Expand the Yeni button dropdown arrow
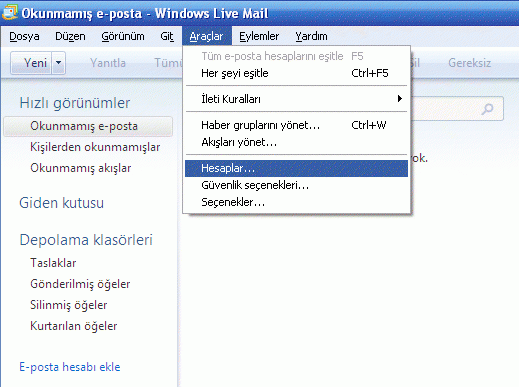 [59, 63]
